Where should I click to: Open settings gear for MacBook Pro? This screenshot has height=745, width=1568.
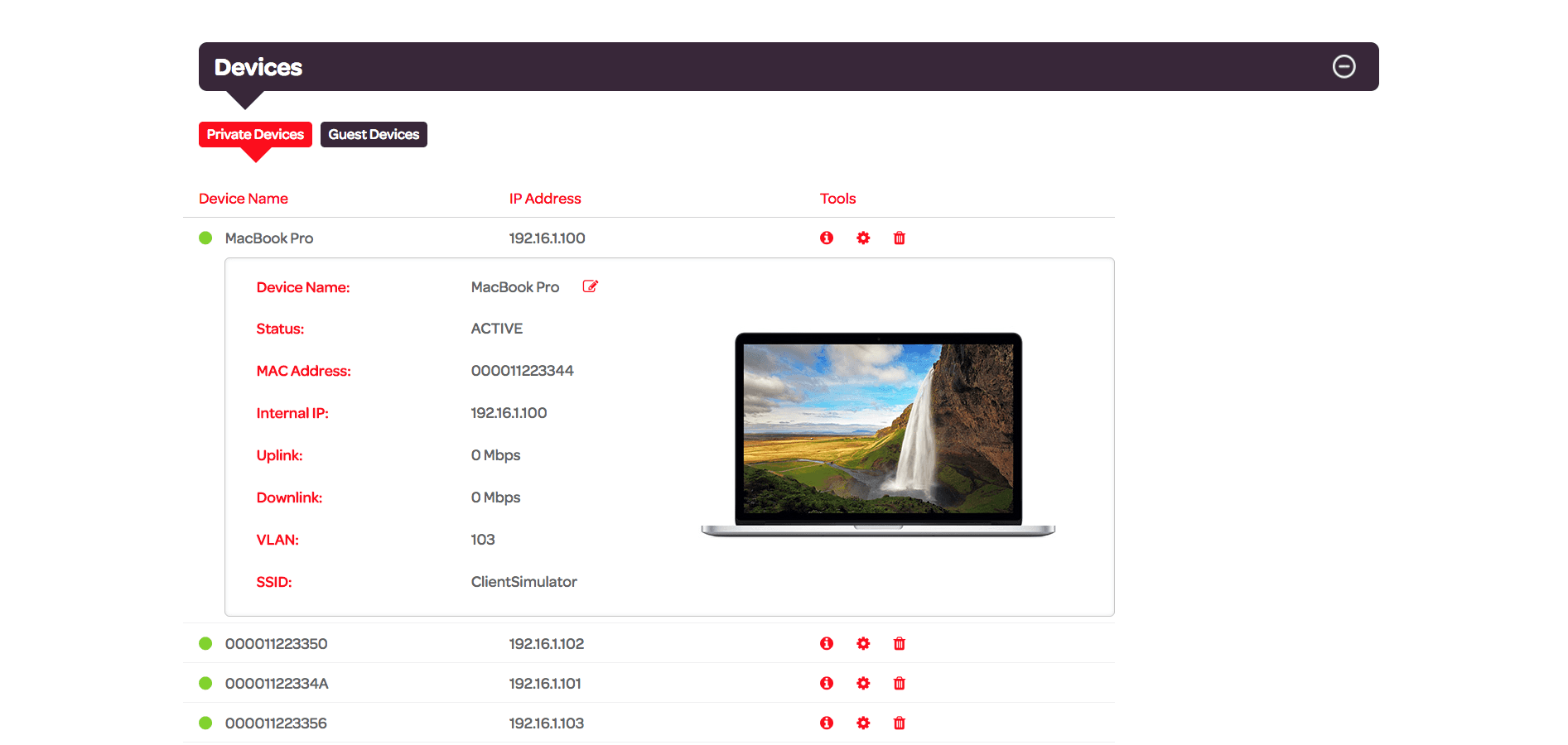(863, 238)
